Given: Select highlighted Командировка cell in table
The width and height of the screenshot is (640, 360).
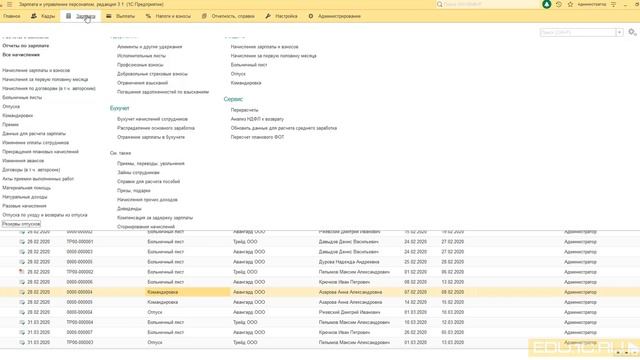Looking at the screenshot, I should coord(188,292).
